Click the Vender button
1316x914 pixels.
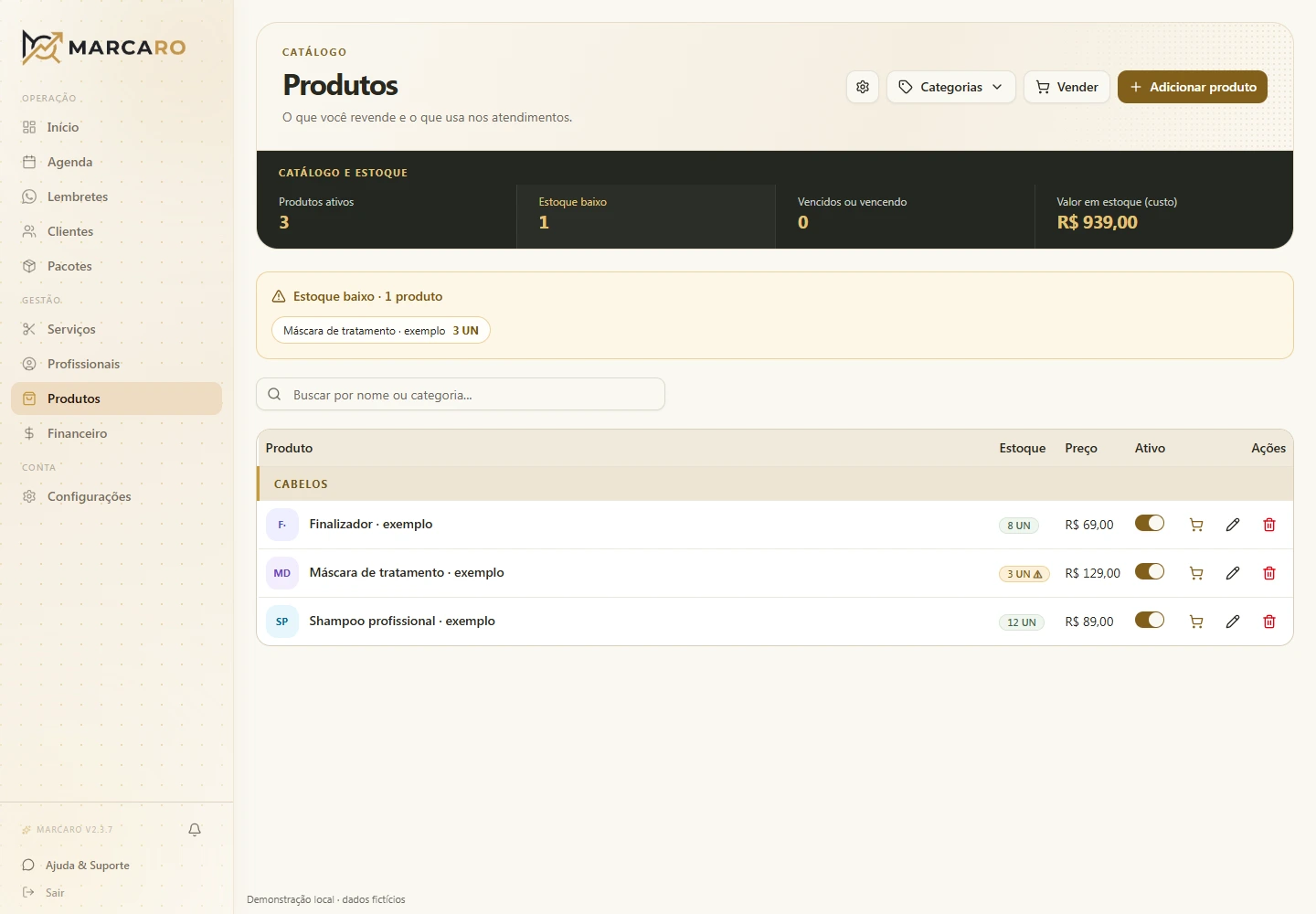(1067, 87)
